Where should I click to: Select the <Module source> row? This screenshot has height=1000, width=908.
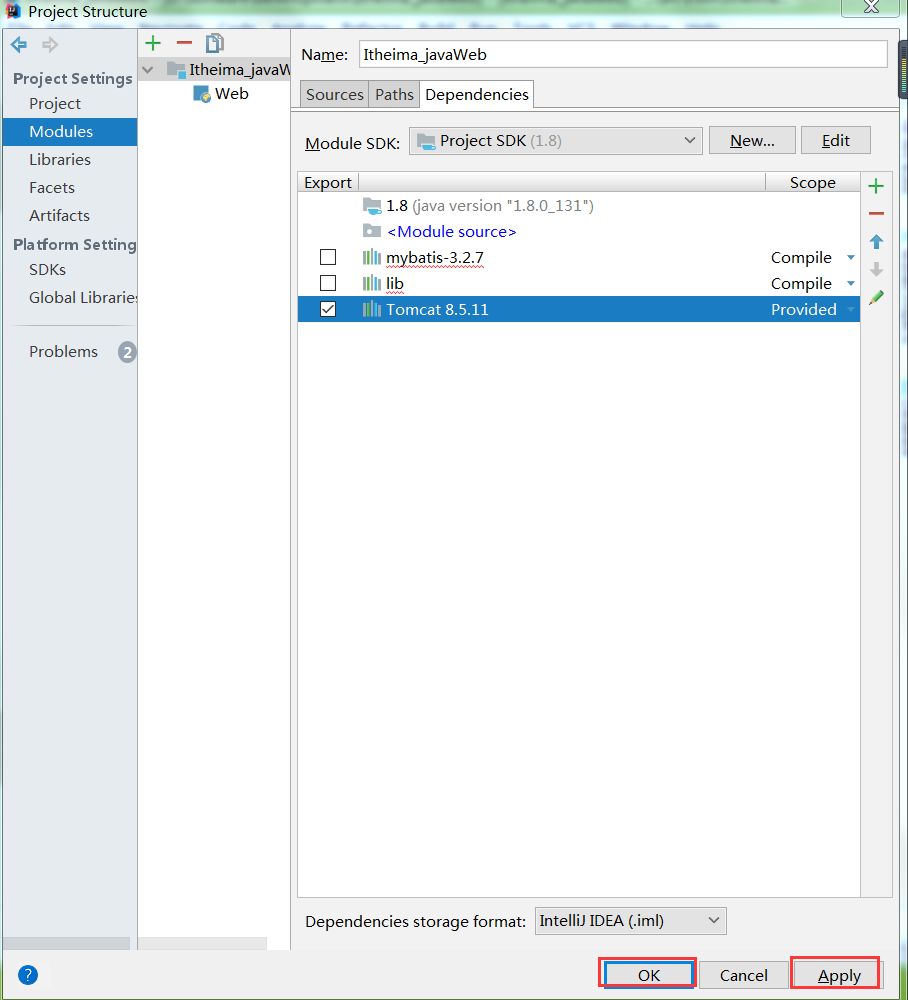click(x=578, y=232)
